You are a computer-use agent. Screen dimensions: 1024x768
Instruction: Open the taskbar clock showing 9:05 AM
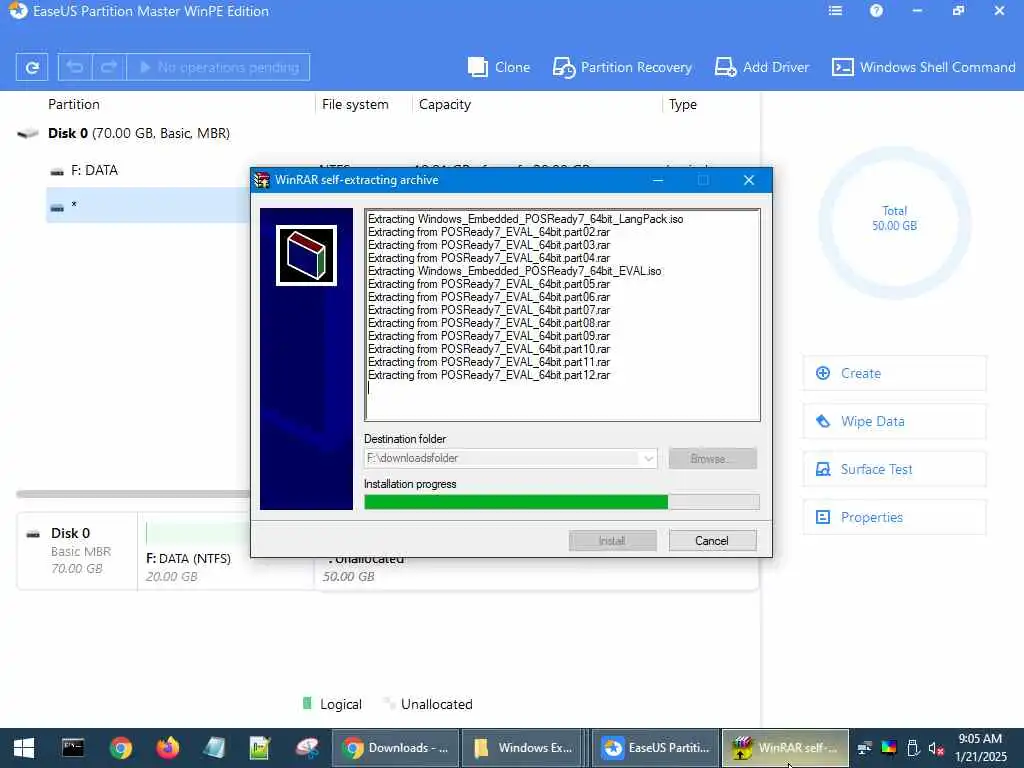[x=980, y=748]
